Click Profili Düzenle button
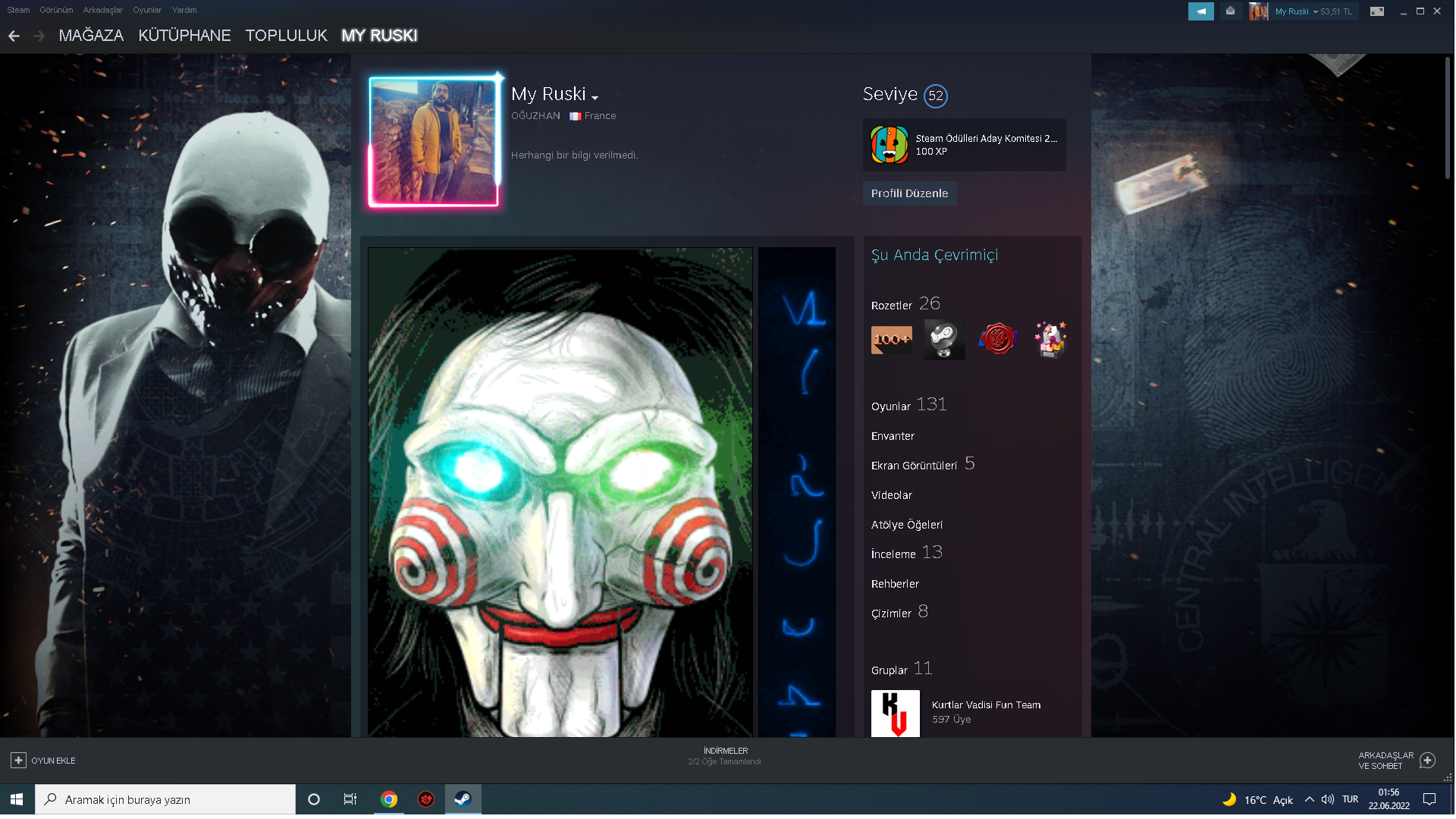Screen dimensions: 1456x819 pyautogui.click(x=909, y=193)
